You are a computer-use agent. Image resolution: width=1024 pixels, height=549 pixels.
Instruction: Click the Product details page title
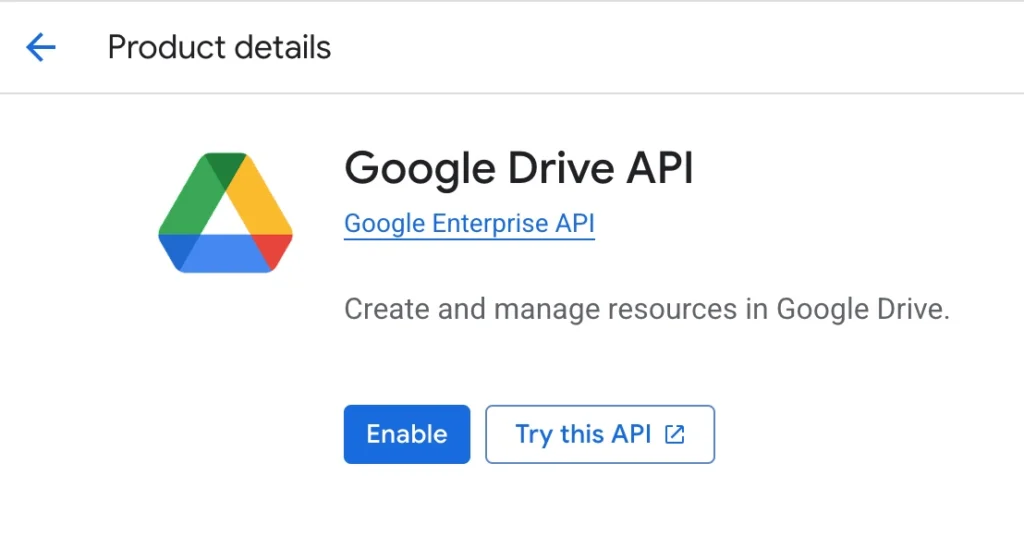point(219,47)
